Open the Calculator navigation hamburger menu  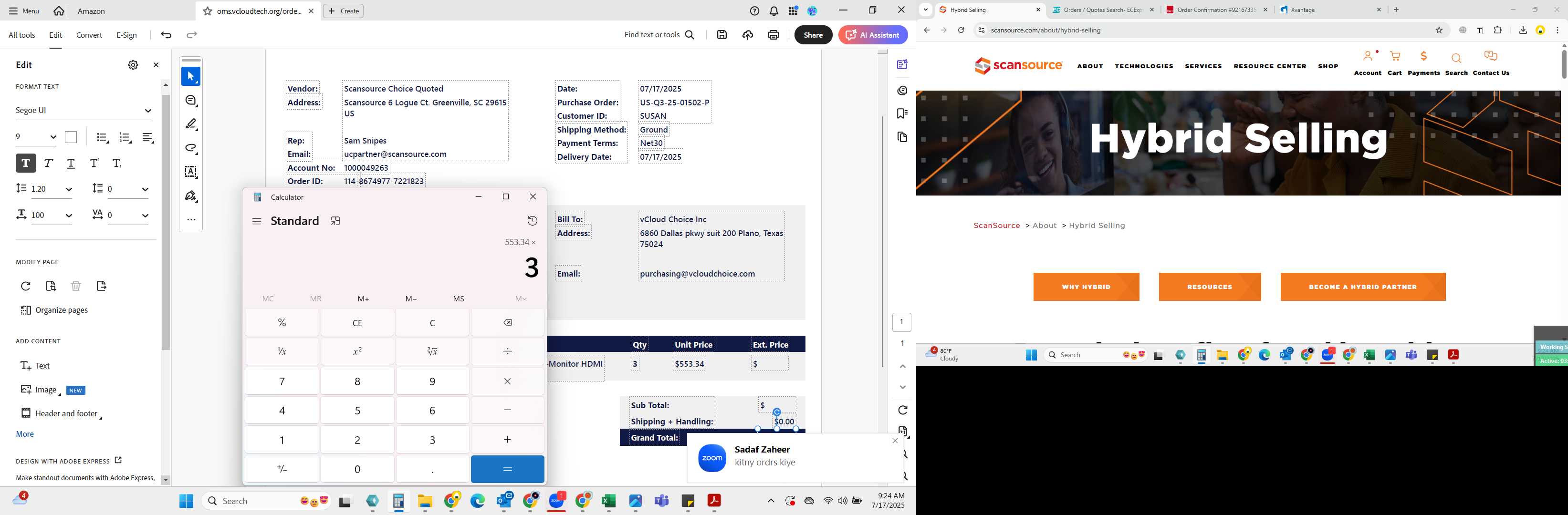(257, 221)
